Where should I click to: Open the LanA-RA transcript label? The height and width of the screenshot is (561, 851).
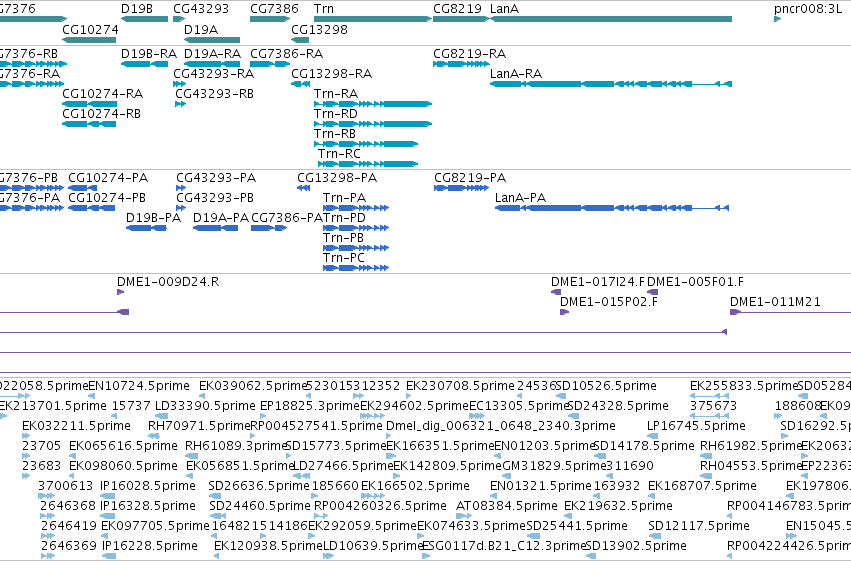516,74
